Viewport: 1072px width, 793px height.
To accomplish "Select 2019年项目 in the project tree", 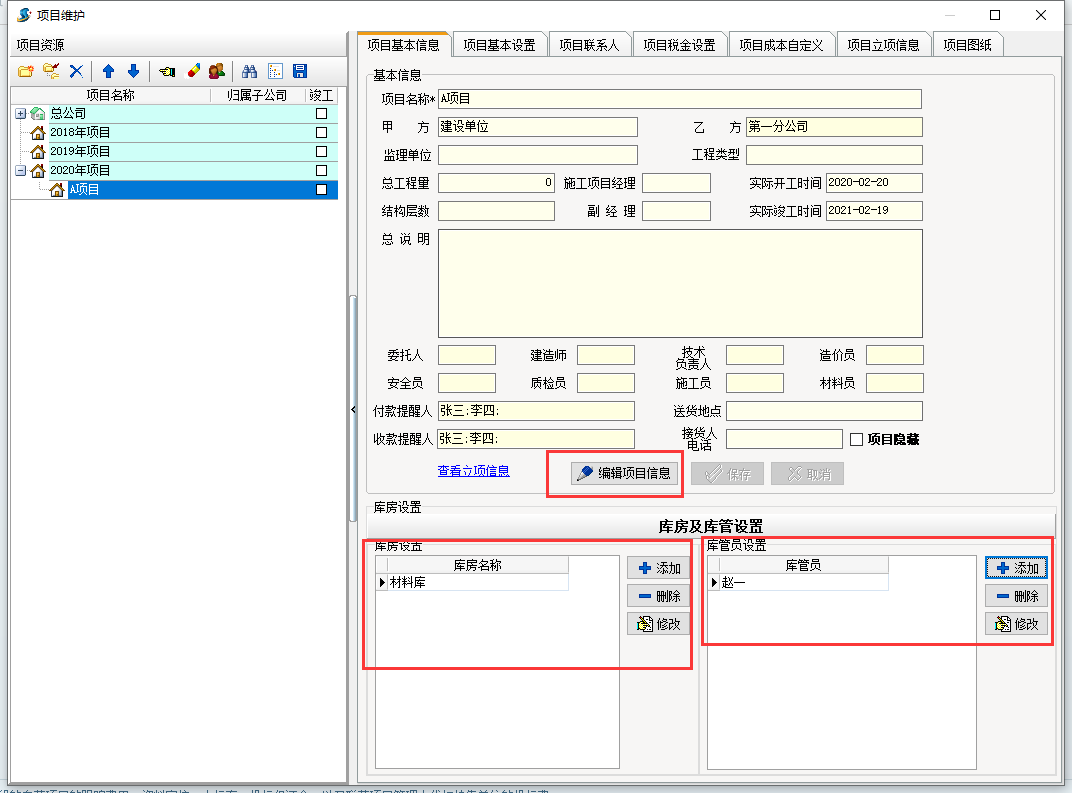I will tap(80, 151).
